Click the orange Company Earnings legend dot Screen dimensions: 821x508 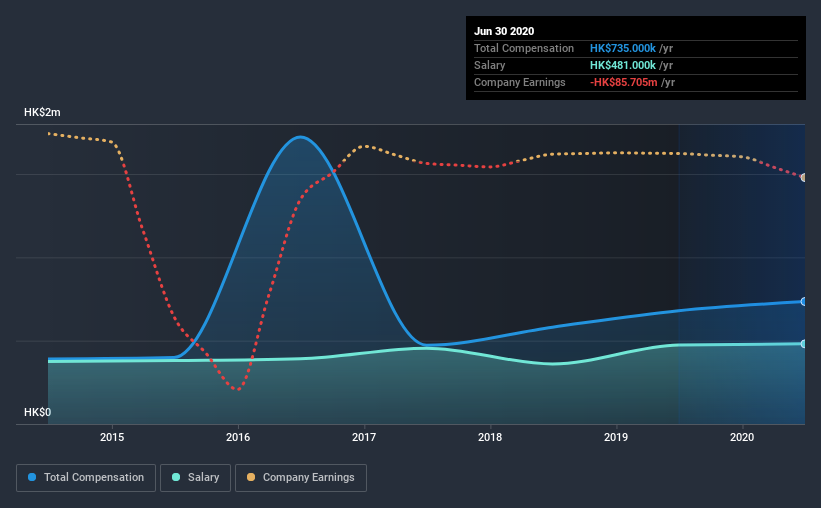[251, 477]
